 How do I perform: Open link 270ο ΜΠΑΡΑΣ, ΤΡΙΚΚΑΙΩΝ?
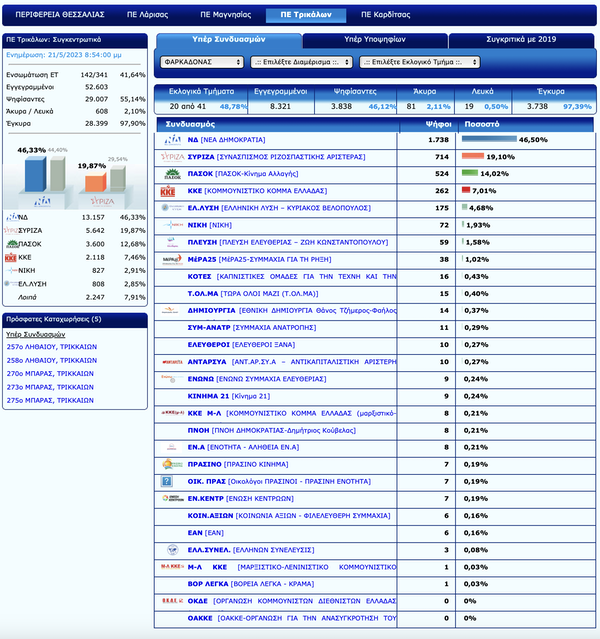point(50,374)
